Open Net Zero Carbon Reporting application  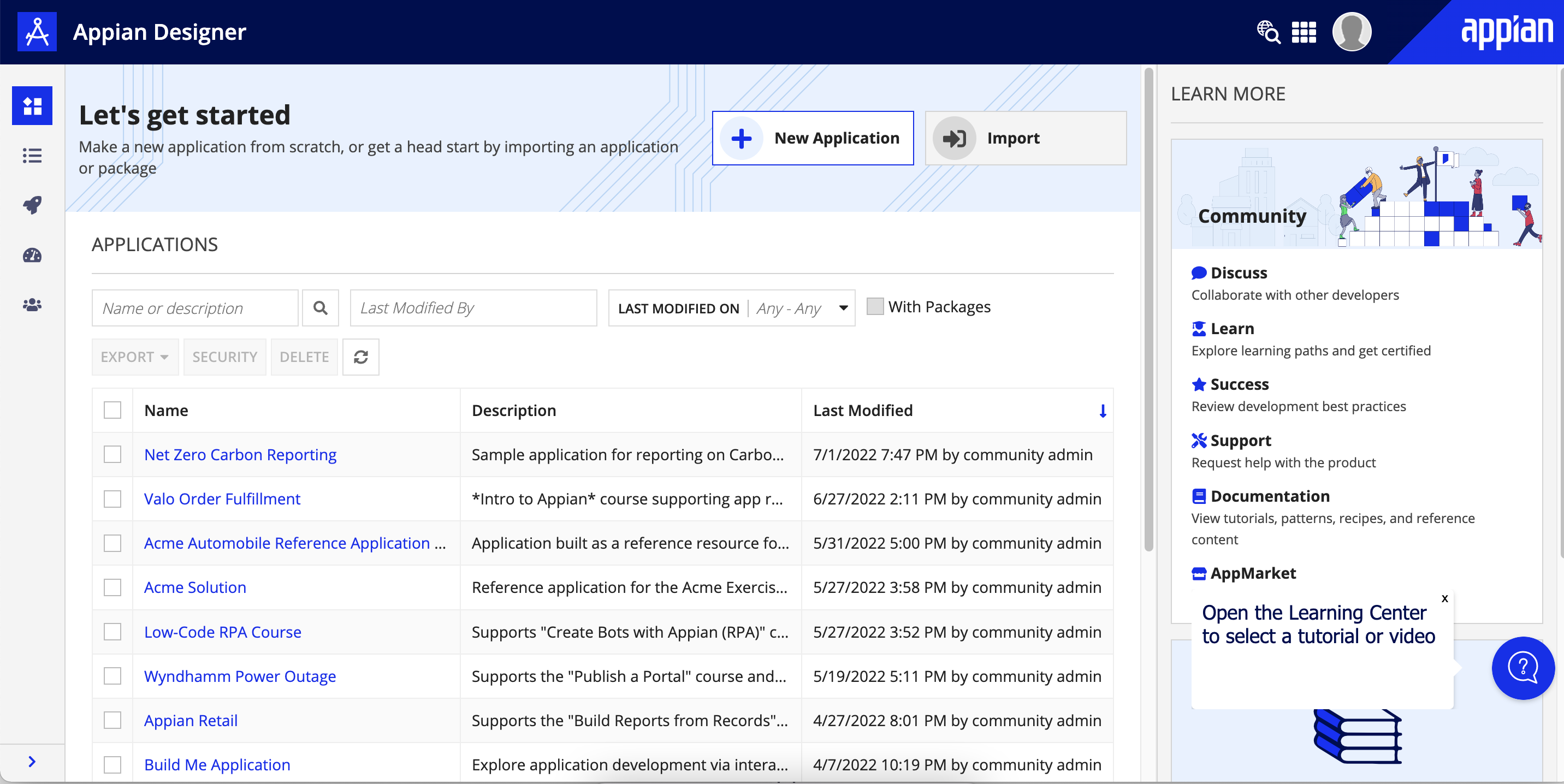click(240, 454)
